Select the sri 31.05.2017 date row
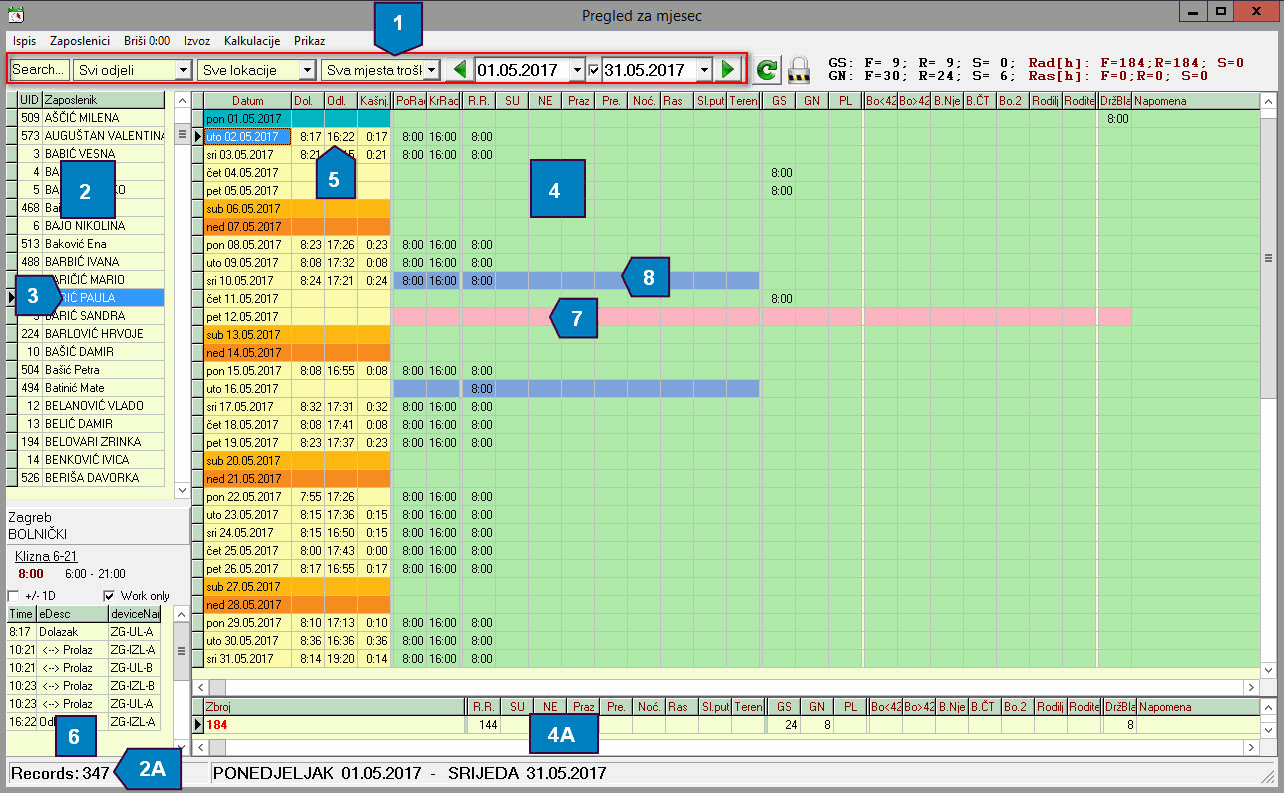This screenshot has height=793, width=1284. point(247,658)
